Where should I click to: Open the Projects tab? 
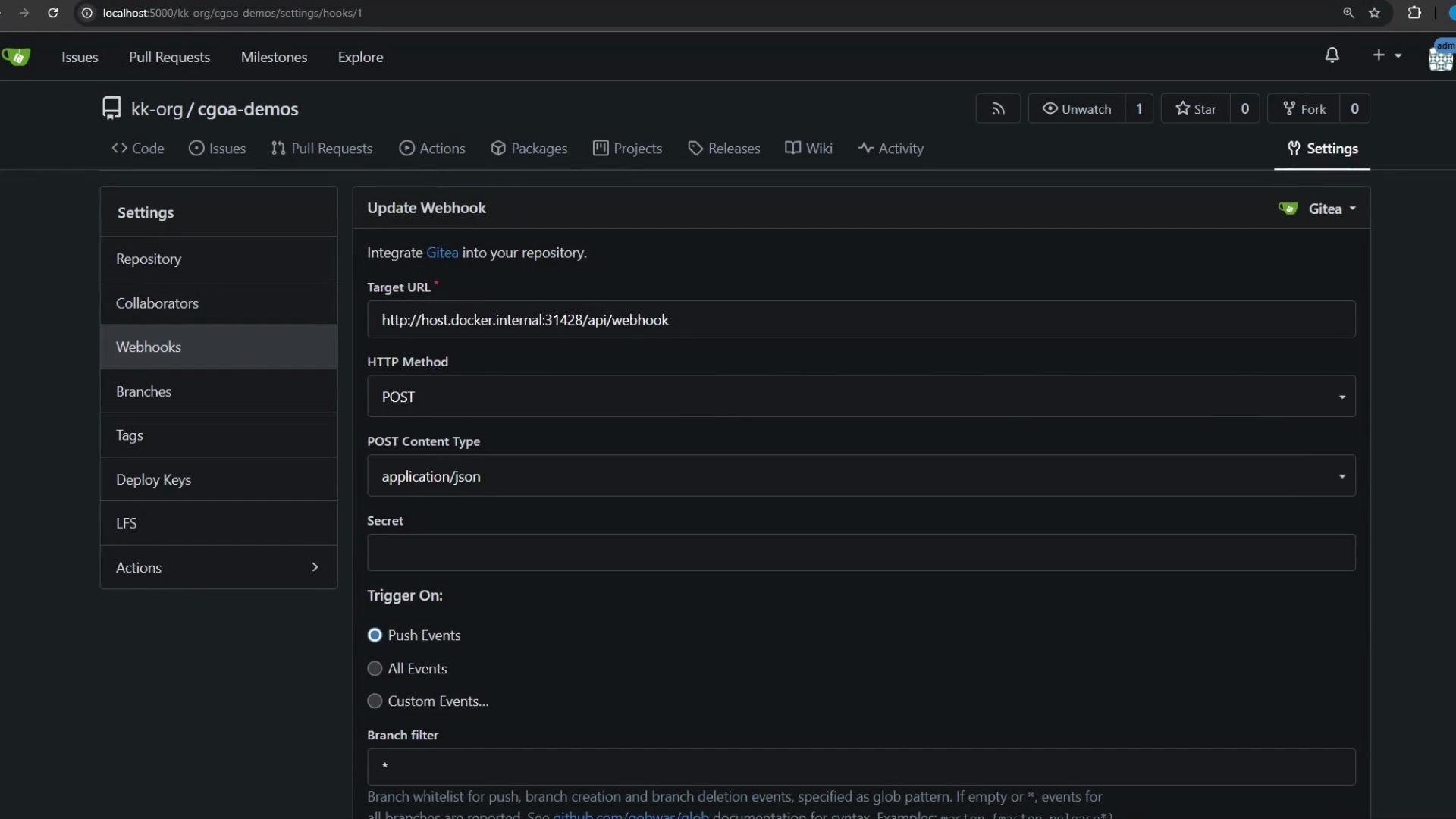[x=627, y=149]
